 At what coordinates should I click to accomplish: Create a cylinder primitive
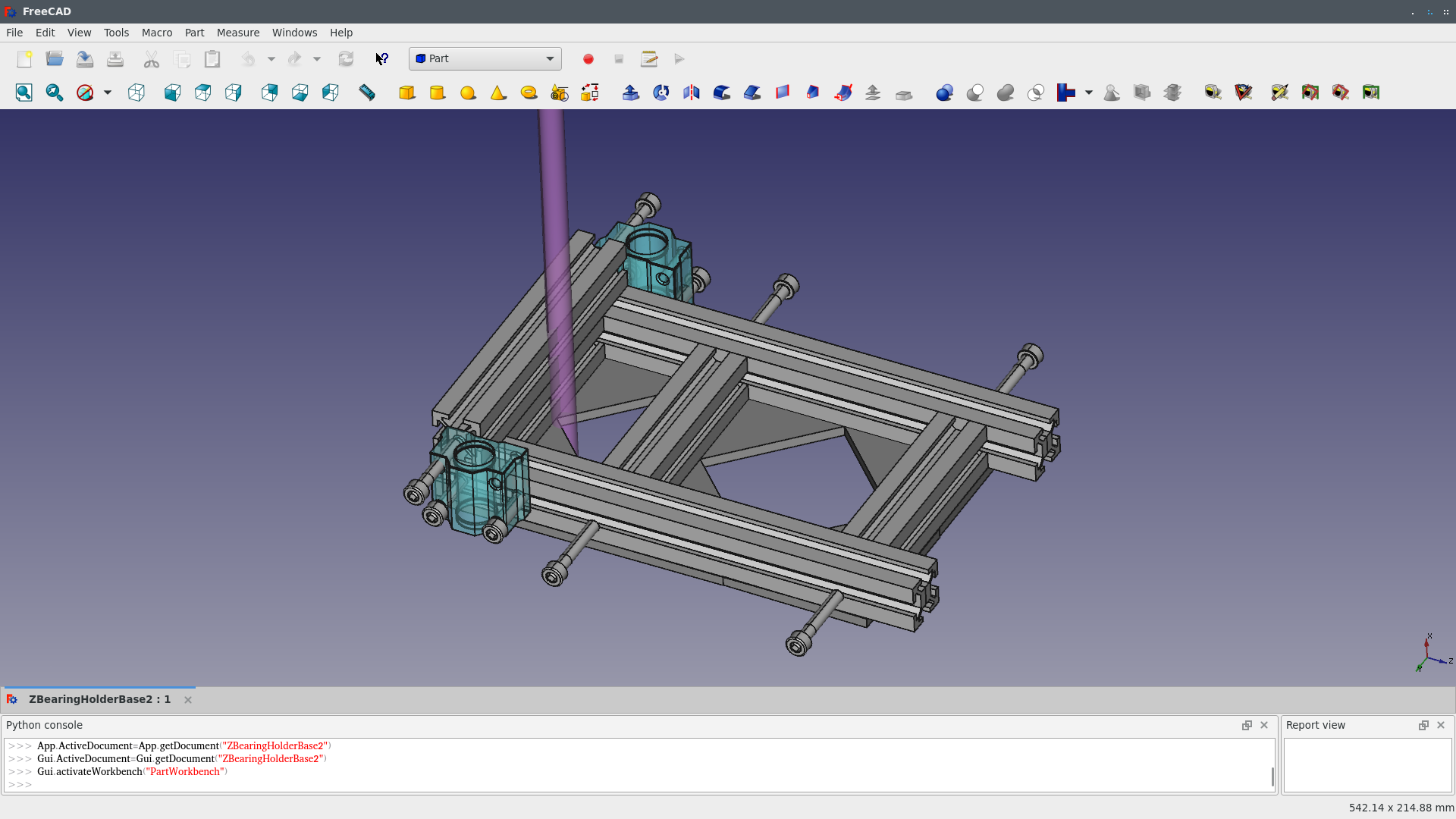438,93
